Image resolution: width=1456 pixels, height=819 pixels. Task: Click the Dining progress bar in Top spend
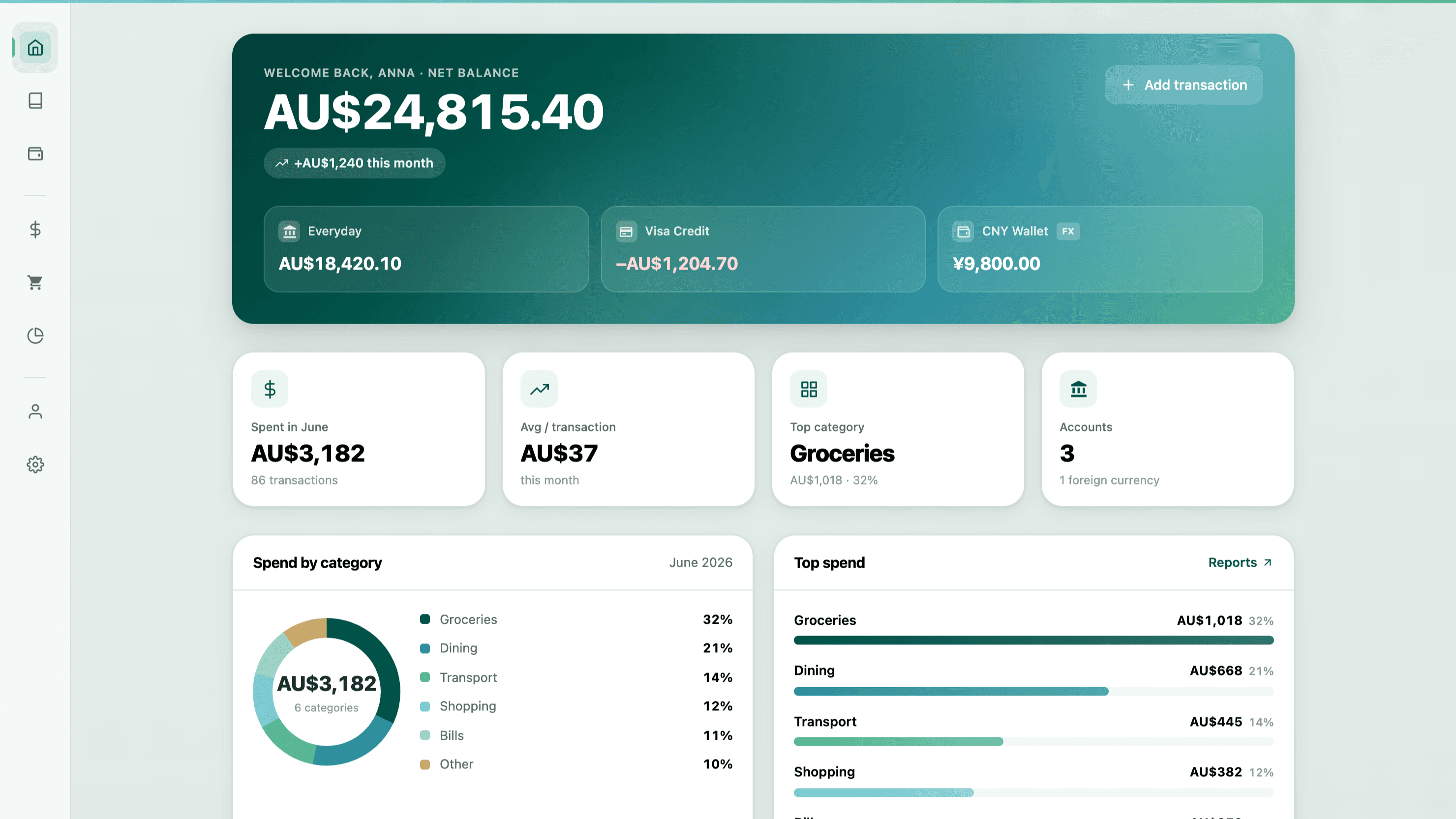pyautogui.click(x=1034, y=692)
